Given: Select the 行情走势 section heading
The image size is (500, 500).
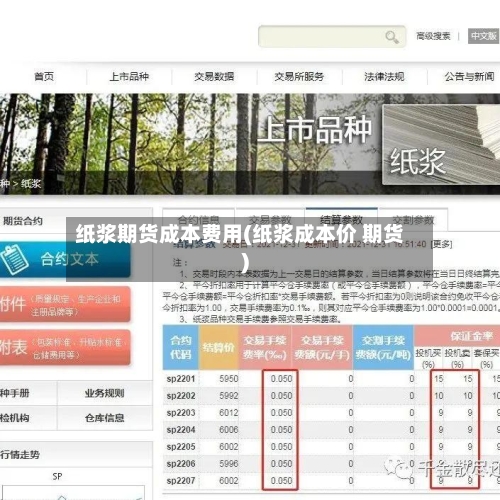Looking at the screenshot, I should click(x=20, y=455).
